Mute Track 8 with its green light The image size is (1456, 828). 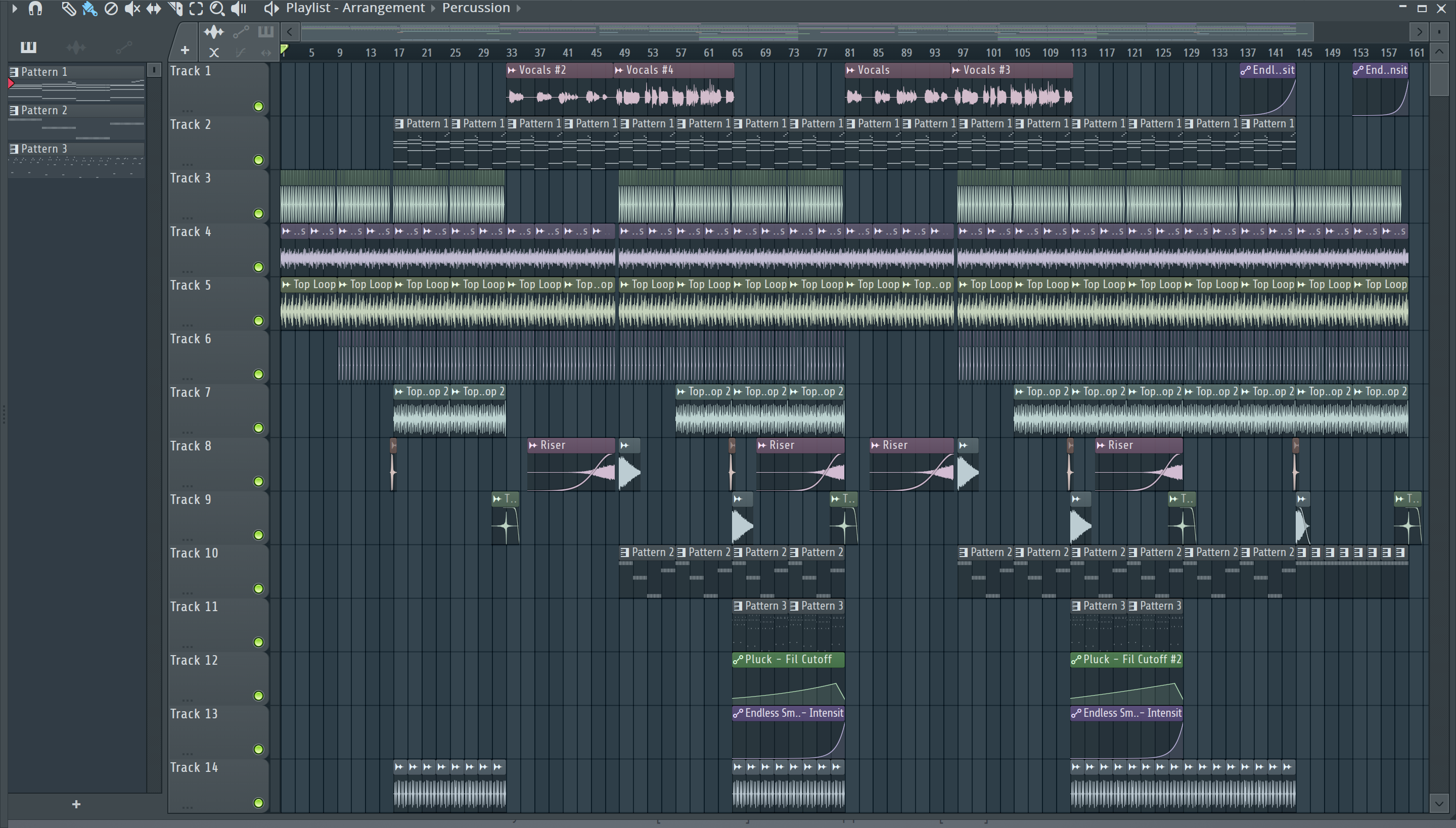258,481
